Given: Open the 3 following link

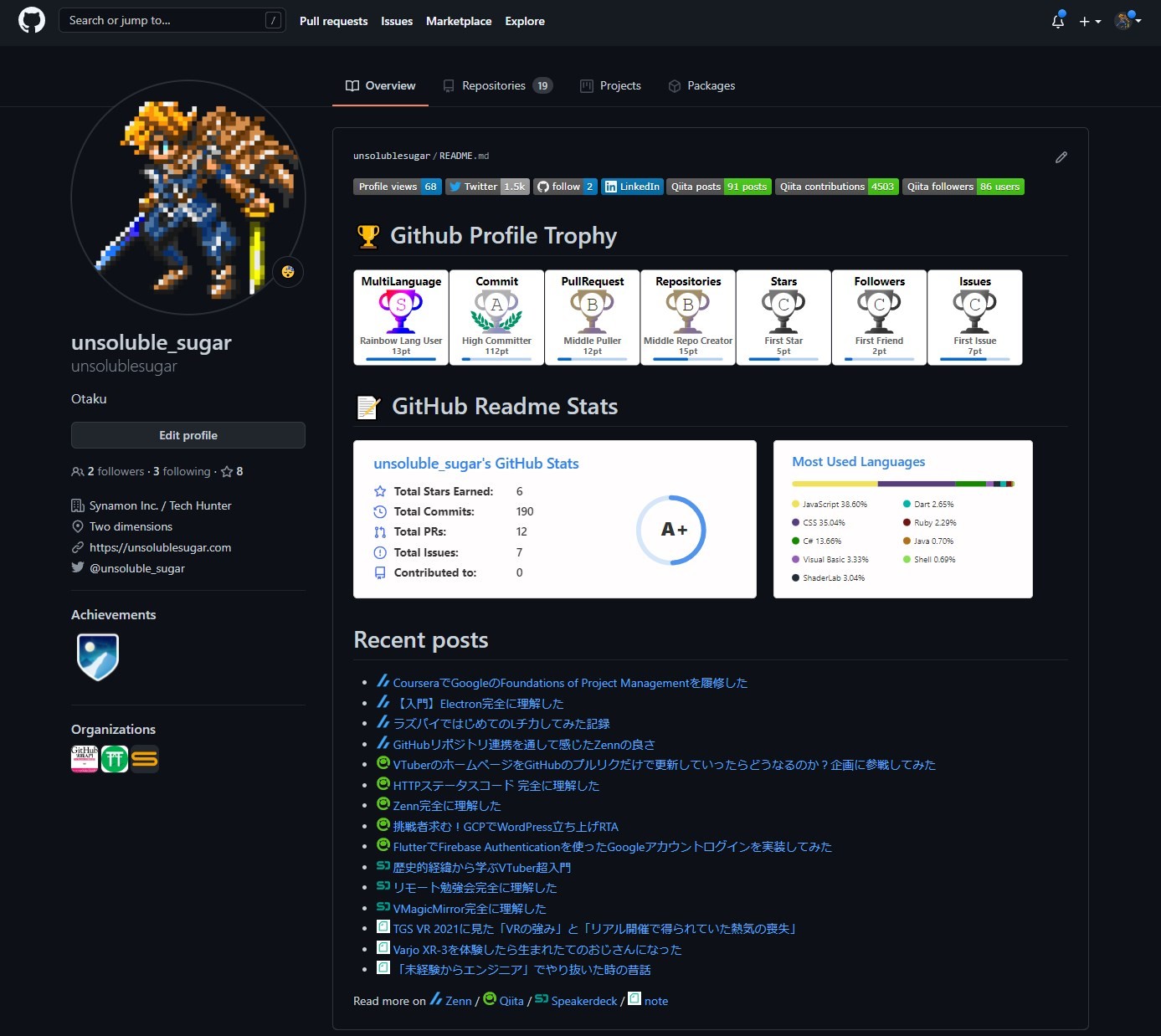Looking at the screenshot, I should [x=182, y=471].
